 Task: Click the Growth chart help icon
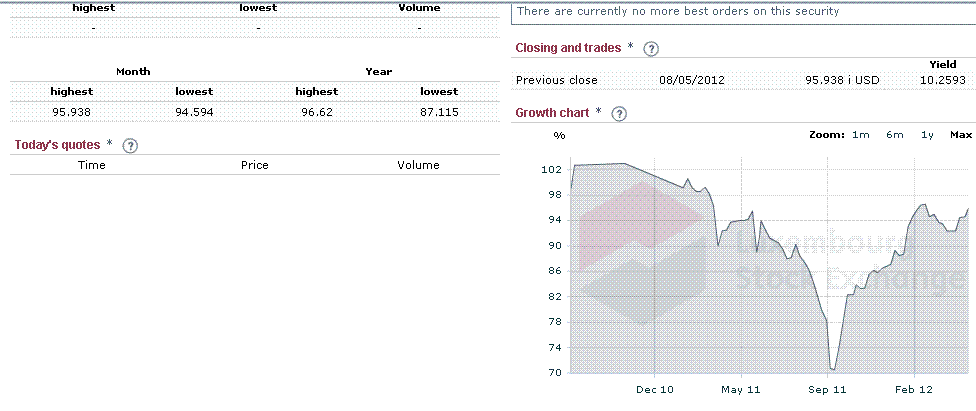click(x=619, y=113)
